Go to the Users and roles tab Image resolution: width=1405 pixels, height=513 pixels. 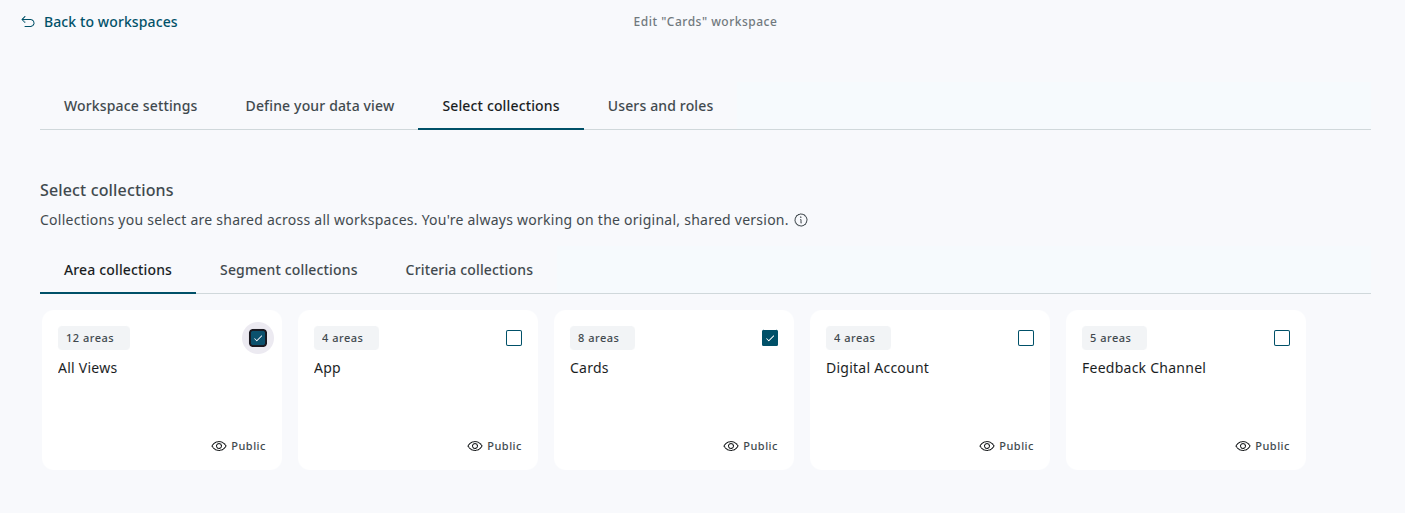pyautogui.click(x=660, y=106)
